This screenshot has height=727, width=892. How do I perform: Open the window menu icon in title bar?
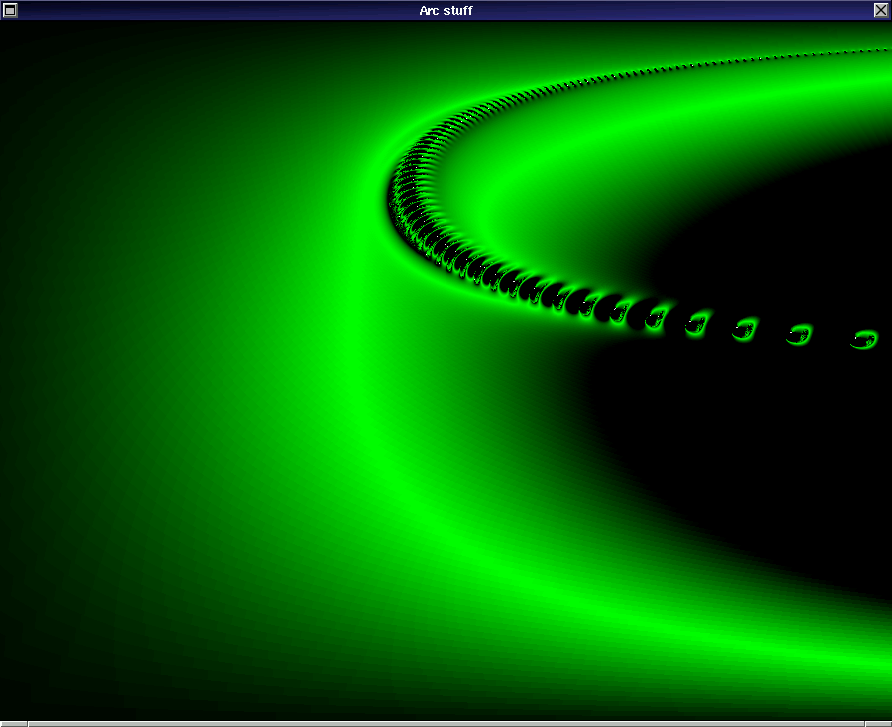point(10,10)
